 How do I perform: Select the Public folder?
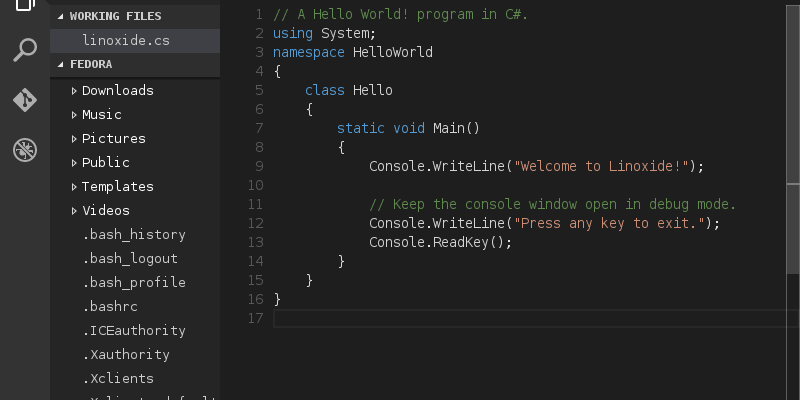click(x=106, y=163)
